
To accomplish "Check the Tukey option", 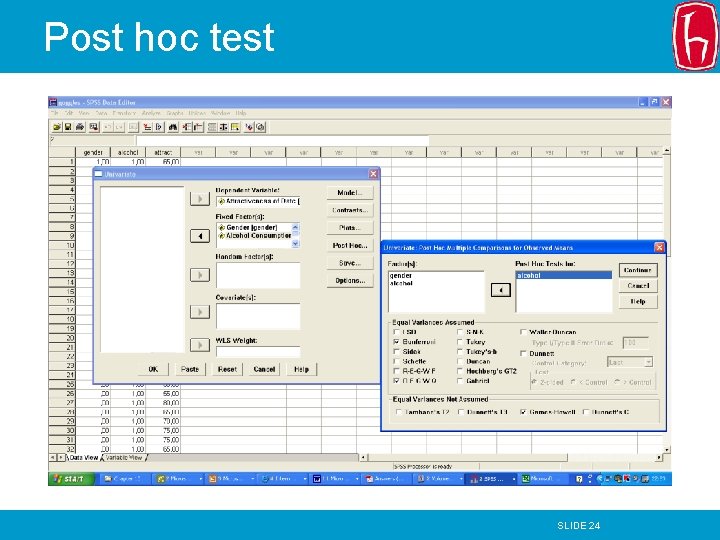I will [460, 342].
